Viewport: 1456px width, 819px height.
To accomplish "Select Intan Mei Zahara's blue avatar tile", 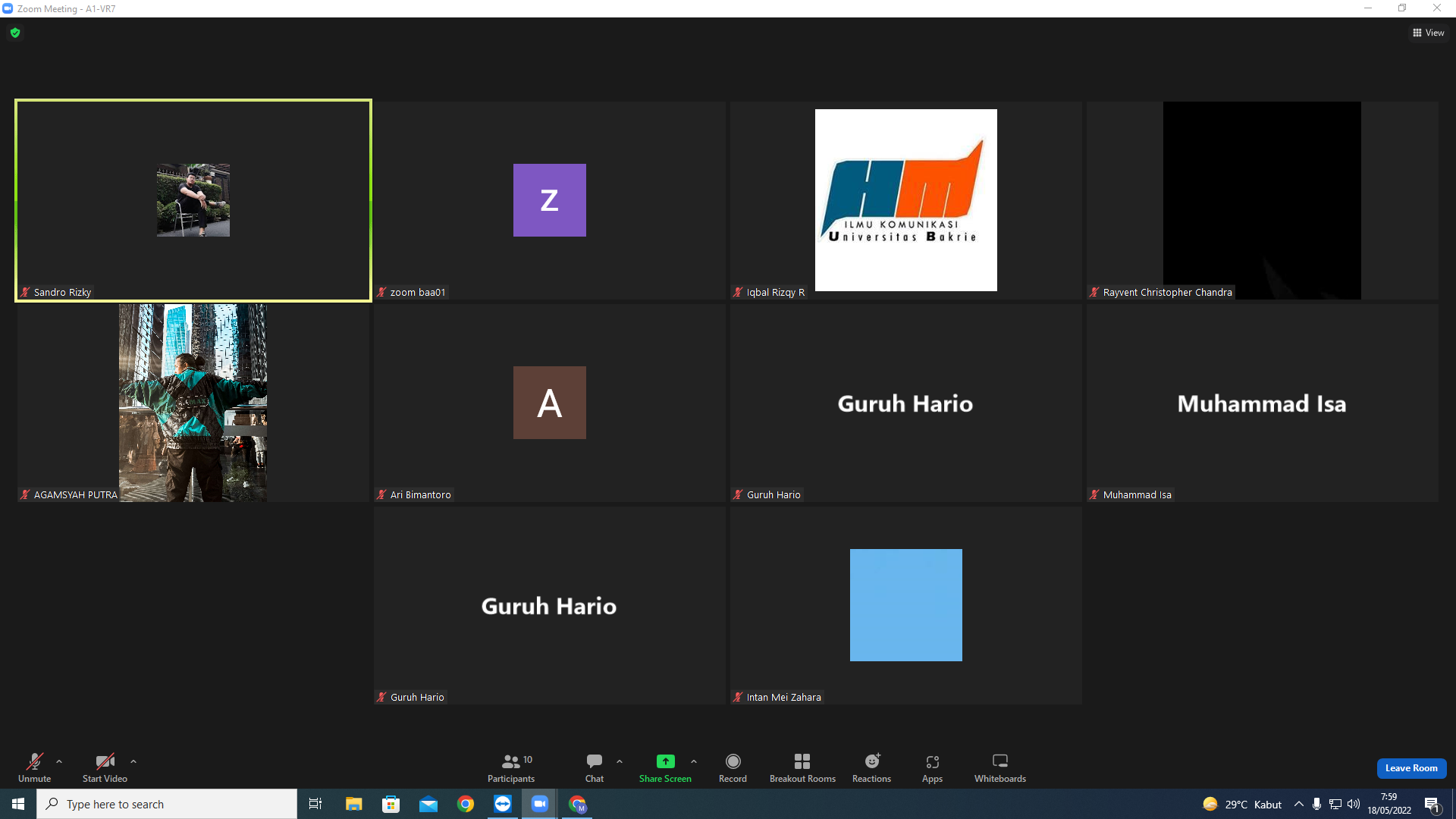I will [905, 605].
